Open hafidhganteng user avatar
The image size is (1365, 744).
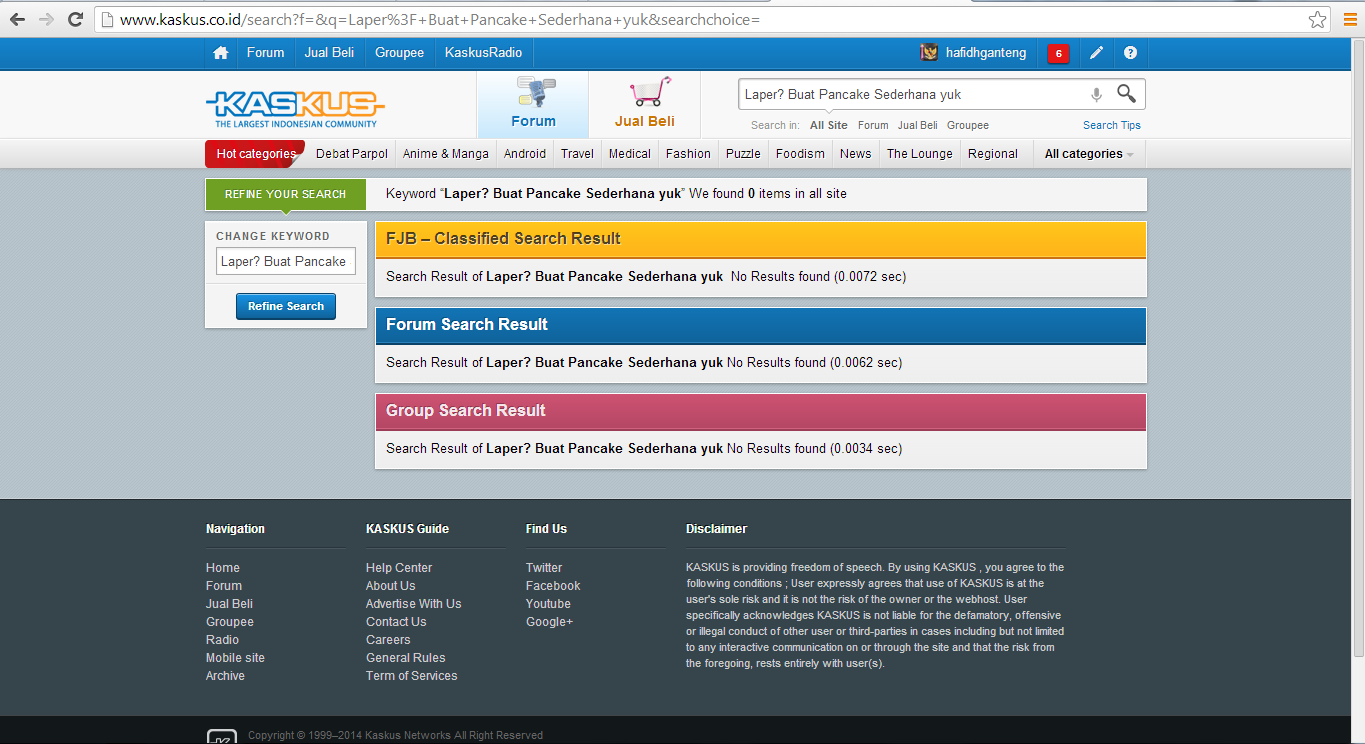click(929, 53)
